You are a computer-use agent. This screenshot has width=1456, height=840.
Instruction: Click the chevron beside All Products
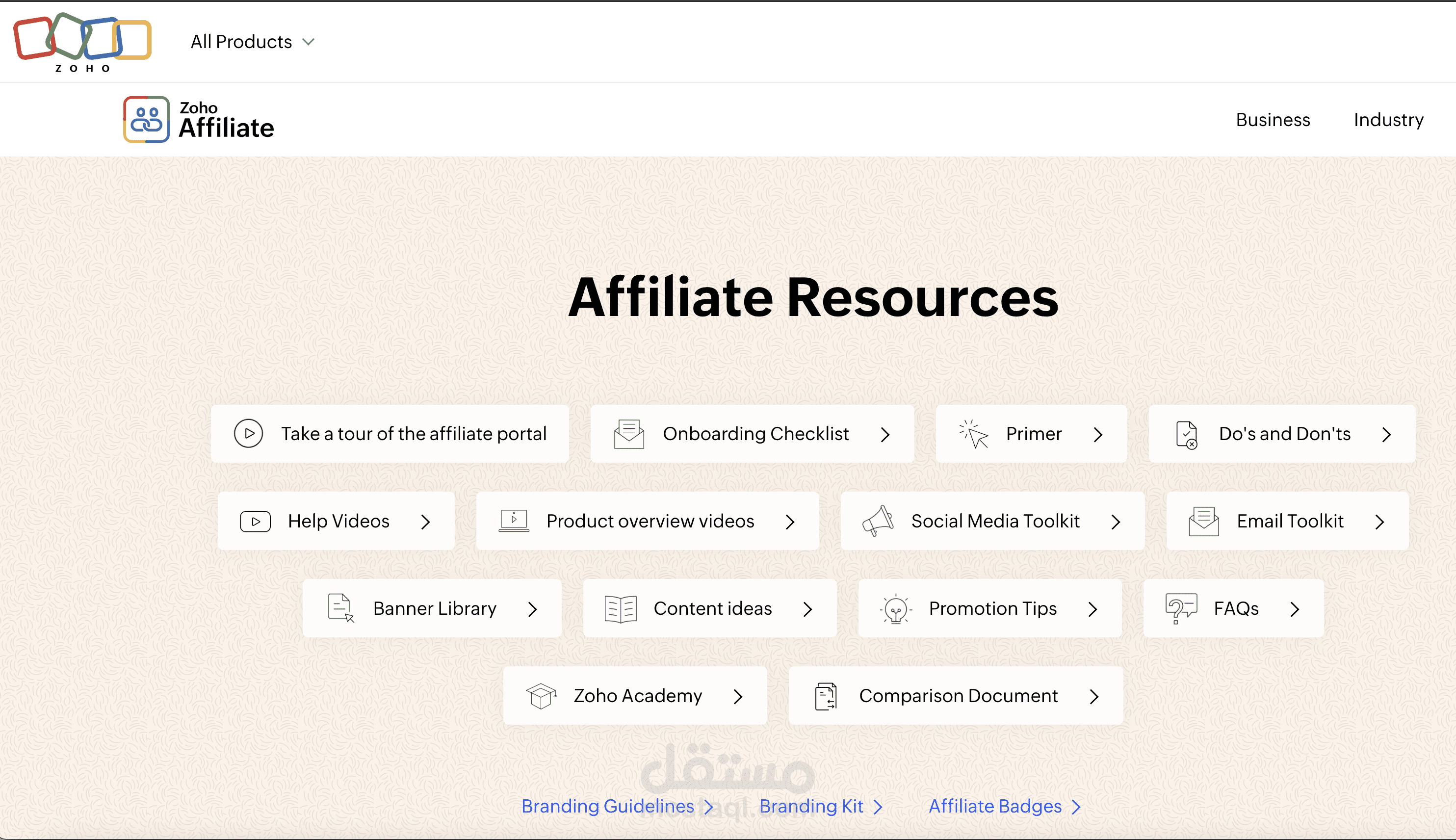click(309, 42)
